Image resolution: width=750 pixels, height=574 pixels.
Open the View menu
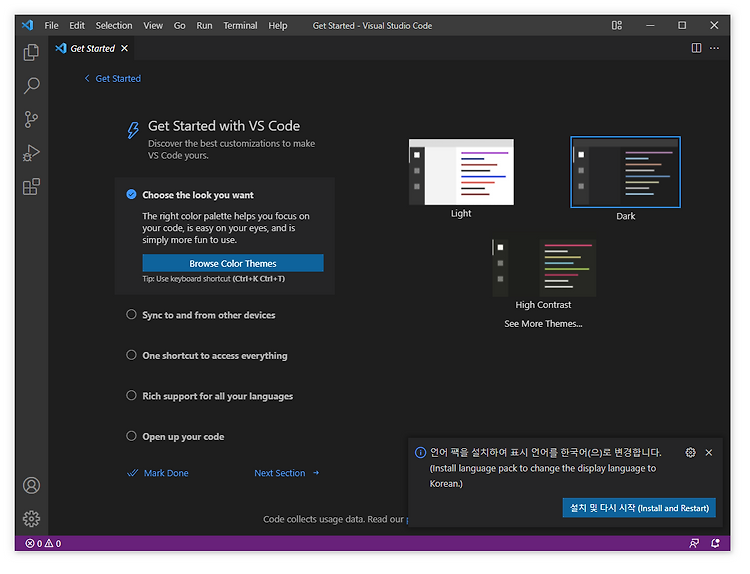153,25
